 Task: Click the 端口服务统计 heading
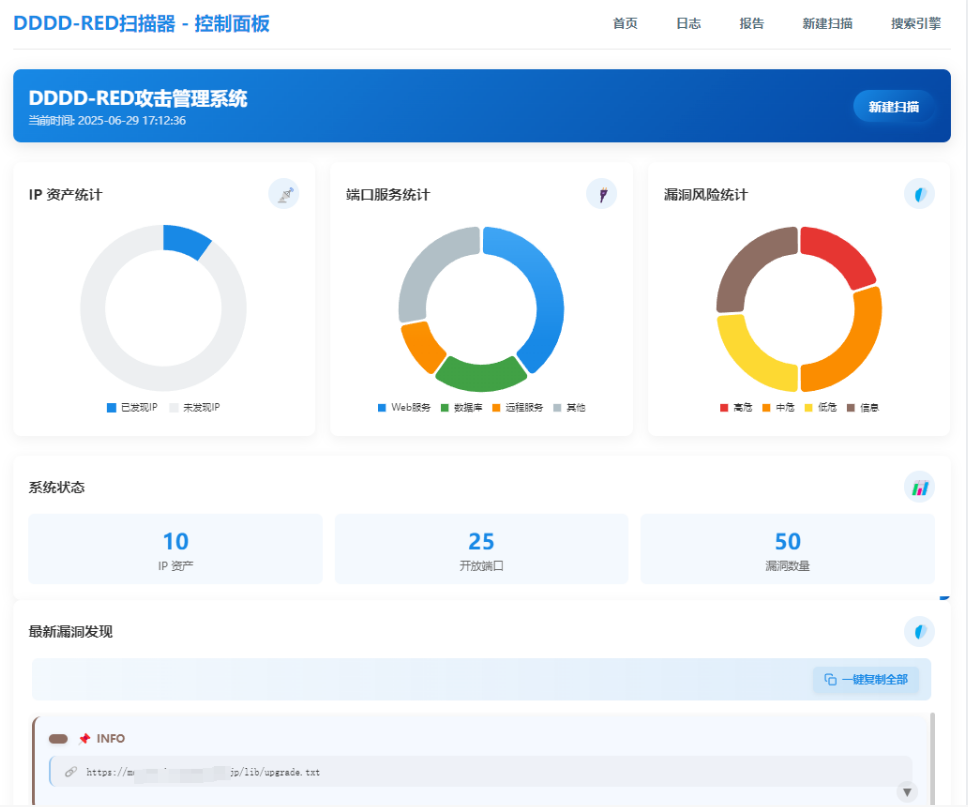pos(388,194)
